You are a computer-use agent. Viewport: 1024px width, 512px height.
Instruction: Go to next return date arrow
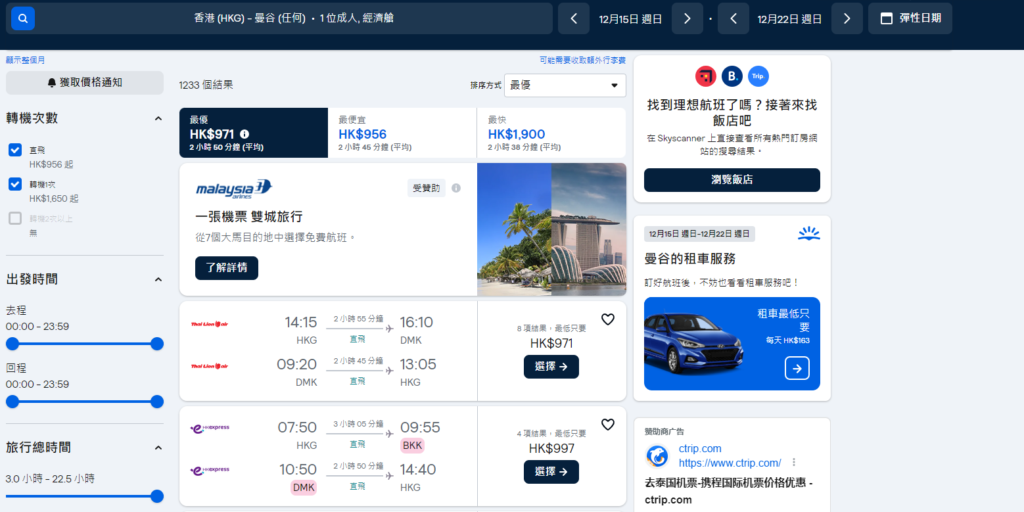(x=846, y=18)
